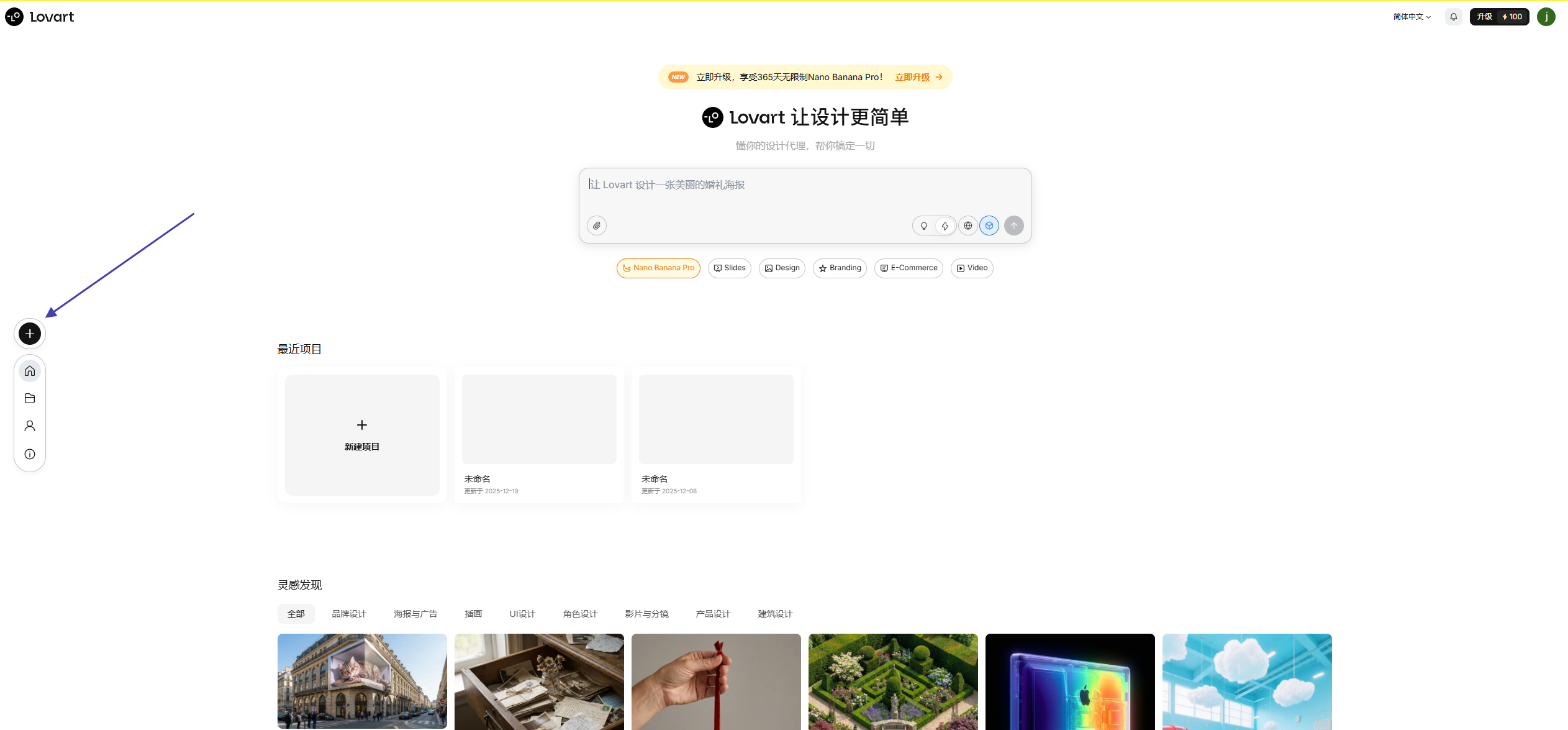Open the Home icon in the sidebar
This screenshot has width=1568, height=730.
pyautogui.click(x=29, y=370)
